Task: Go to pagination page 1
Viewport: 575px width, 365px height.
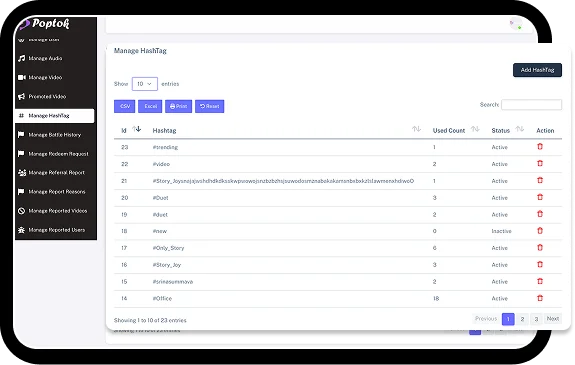Action: coord(508,319)
